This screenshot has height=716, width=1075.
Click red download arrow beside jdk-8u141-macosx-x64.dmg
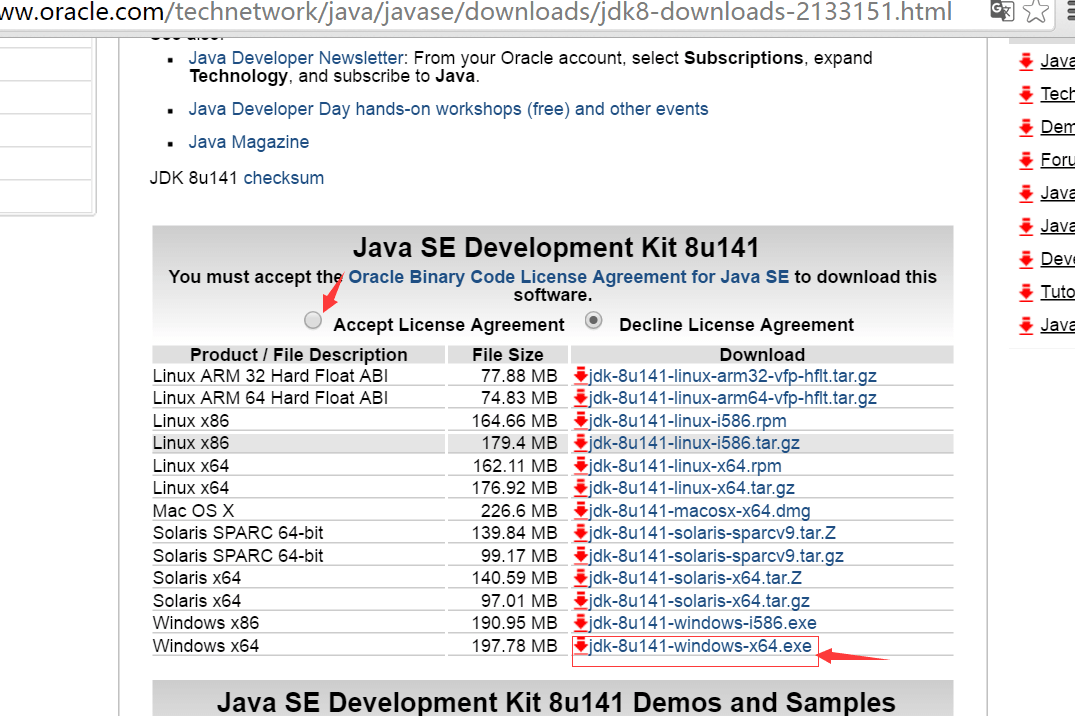tap(581, 511)
